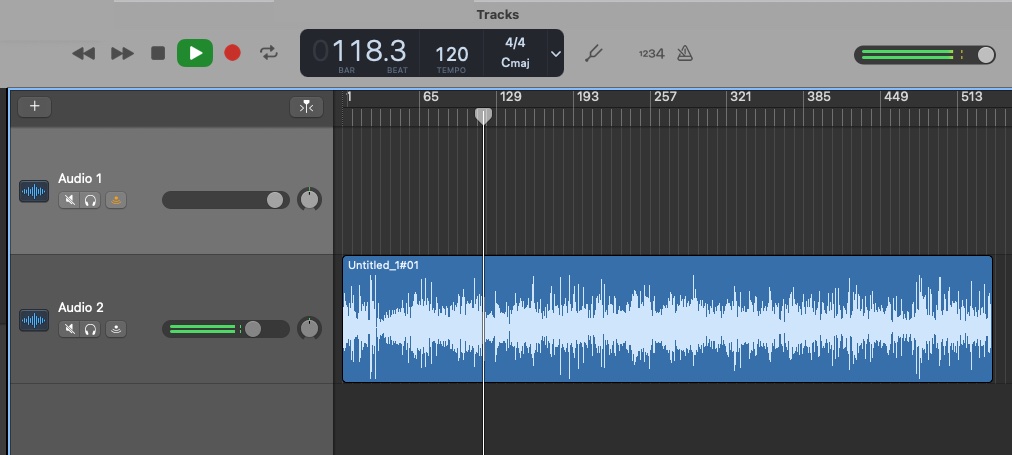Select the Untitled_1#01 audio region
Image resolution: width=1012 pixels, height=455 pixels.
tap(667, 319)
